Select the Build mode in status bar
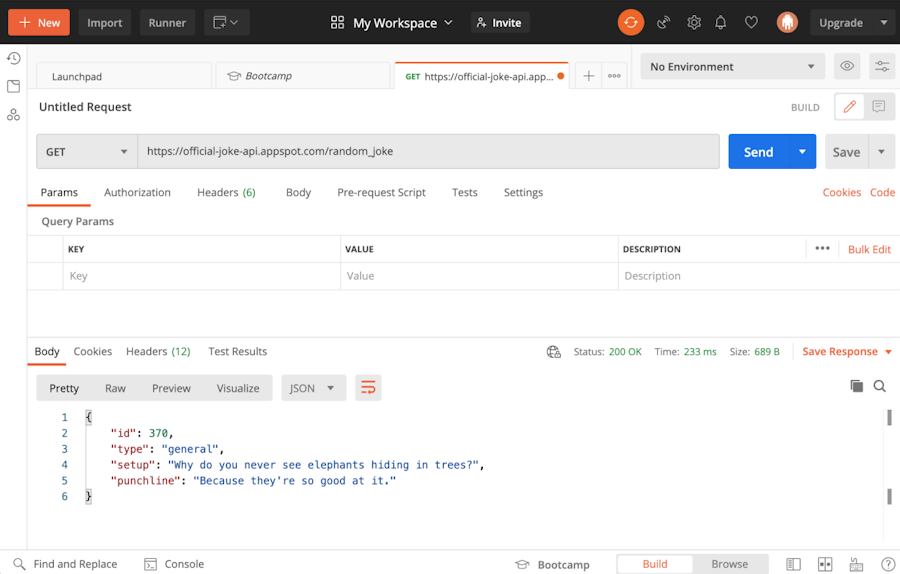This screenshot has height=574, width=900. coord(655,564)
